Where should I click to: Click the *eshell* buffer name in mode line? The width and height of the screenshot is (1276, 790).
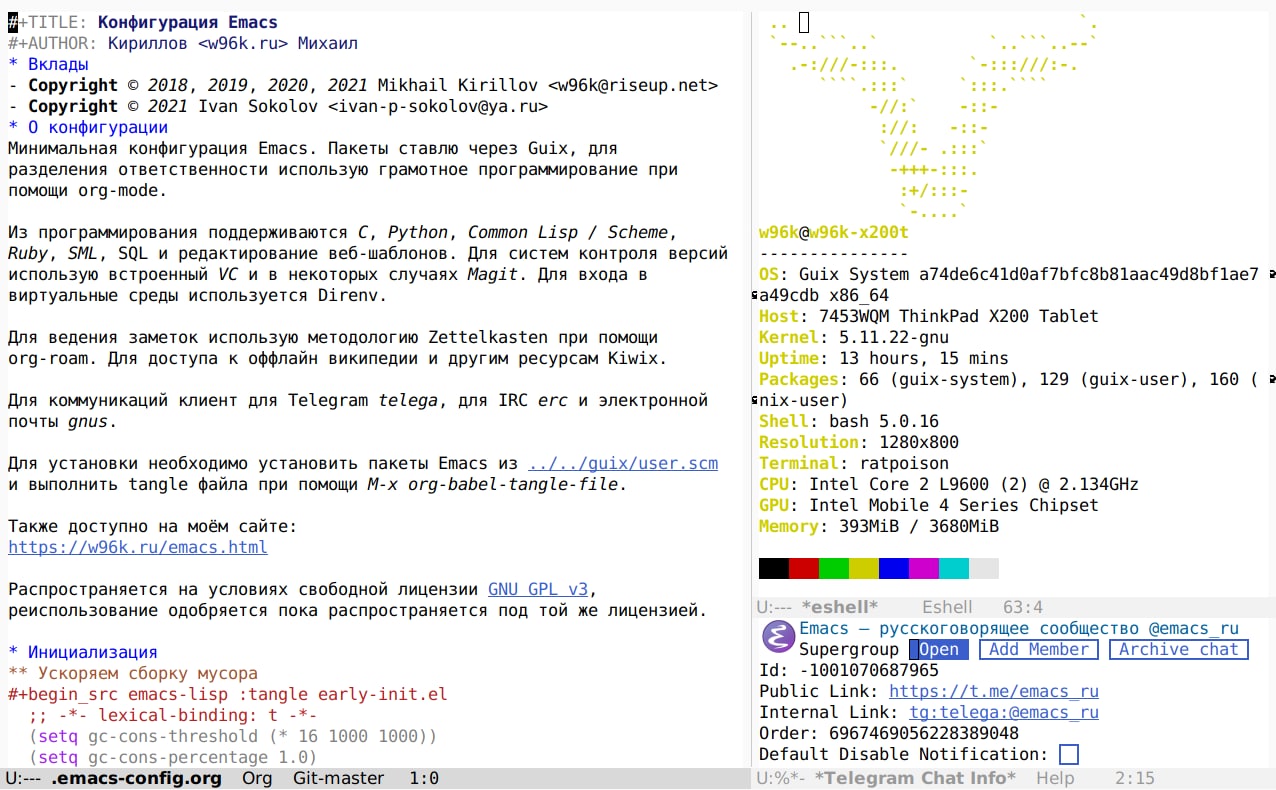point(840,607)
